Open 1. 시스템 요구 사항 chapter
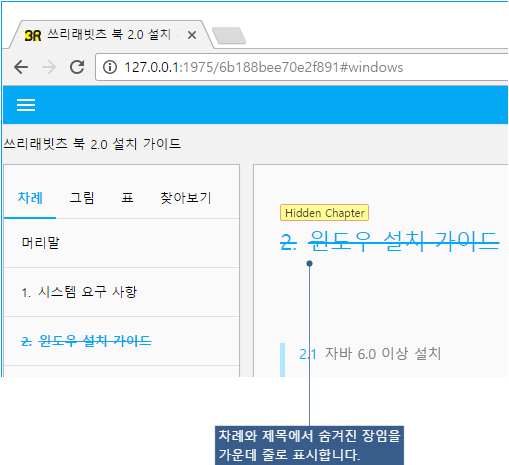 (122, 292)
